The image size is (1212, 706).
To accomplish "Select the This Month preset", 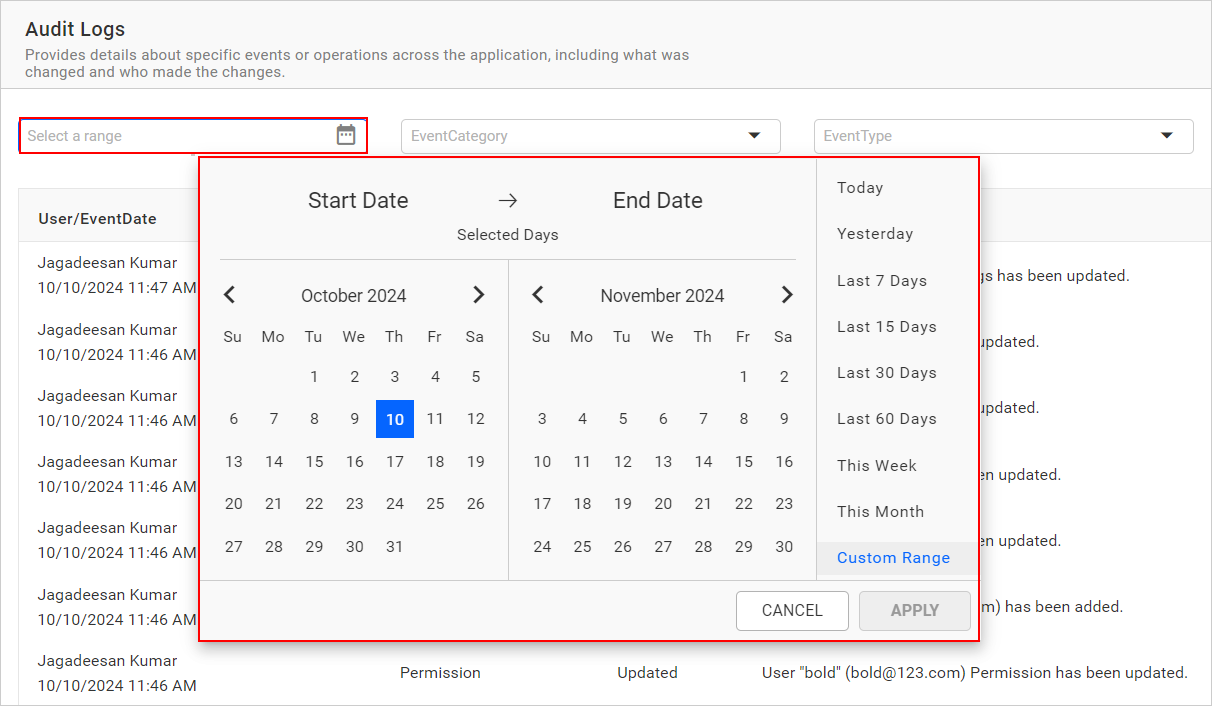I will (x=880, y=511).
